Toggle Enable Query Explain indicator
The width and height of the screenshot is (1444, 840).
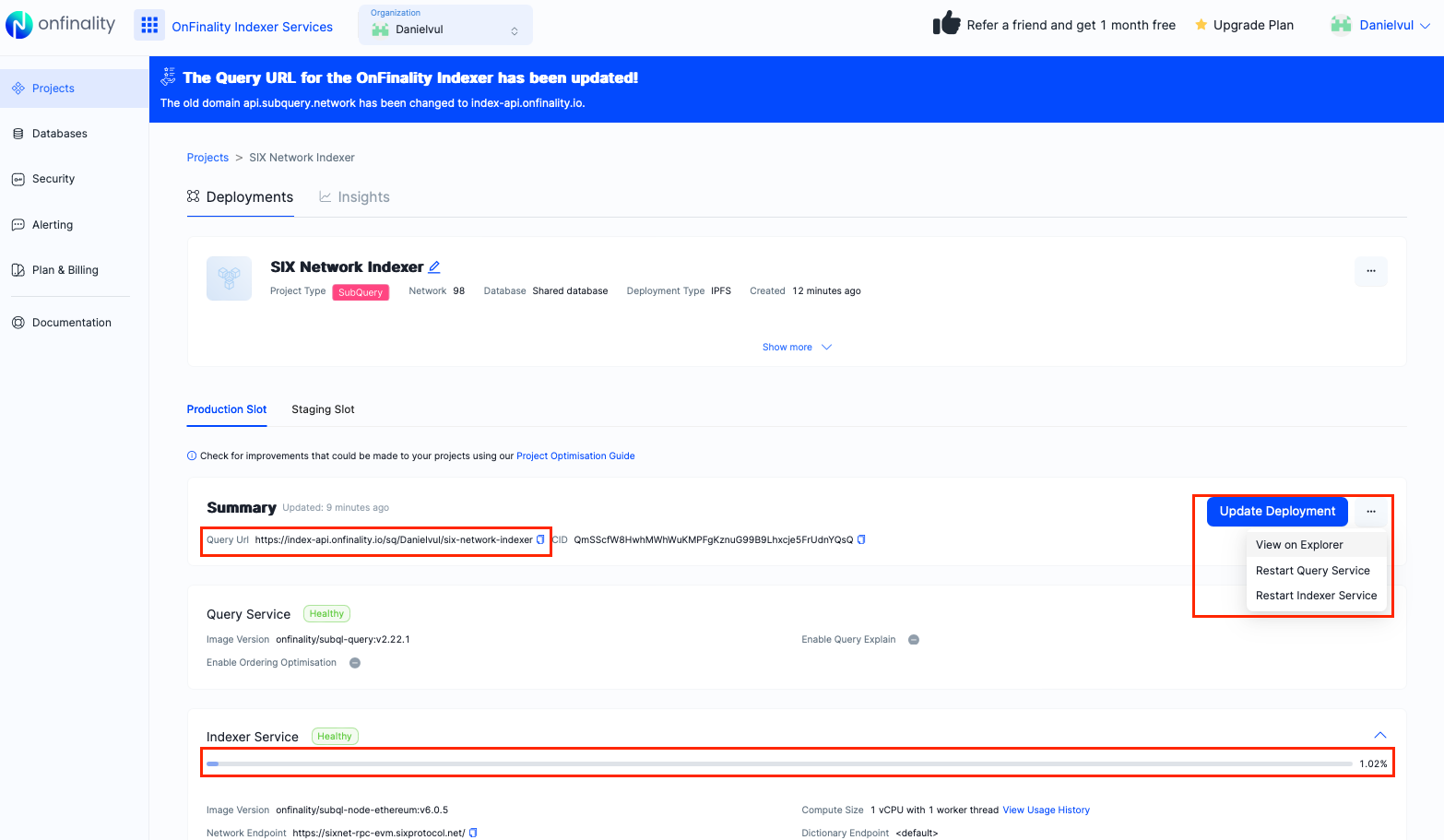tap(914, 640)
